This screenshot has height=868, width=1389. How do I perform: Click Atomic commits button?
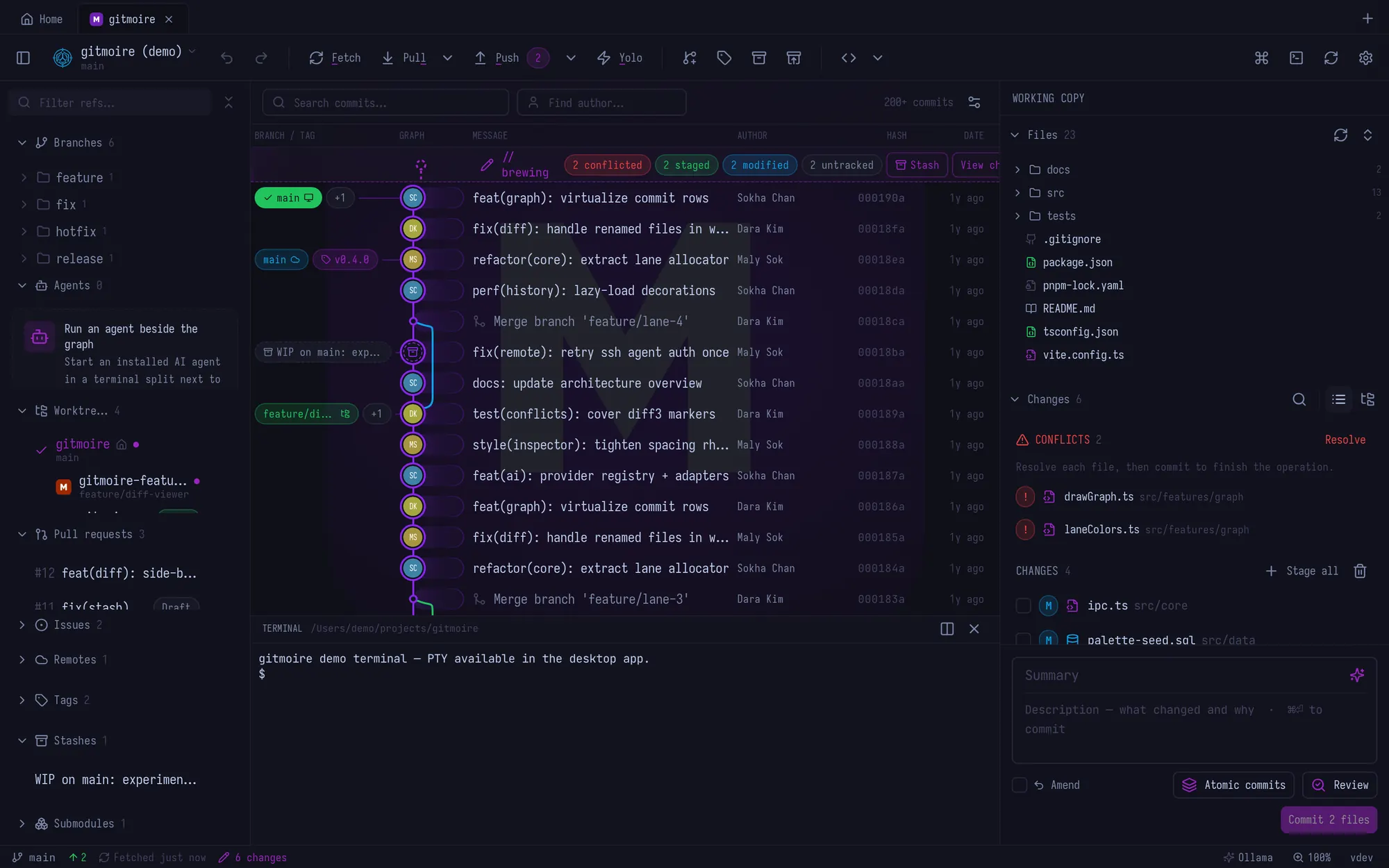point(1233,785)
